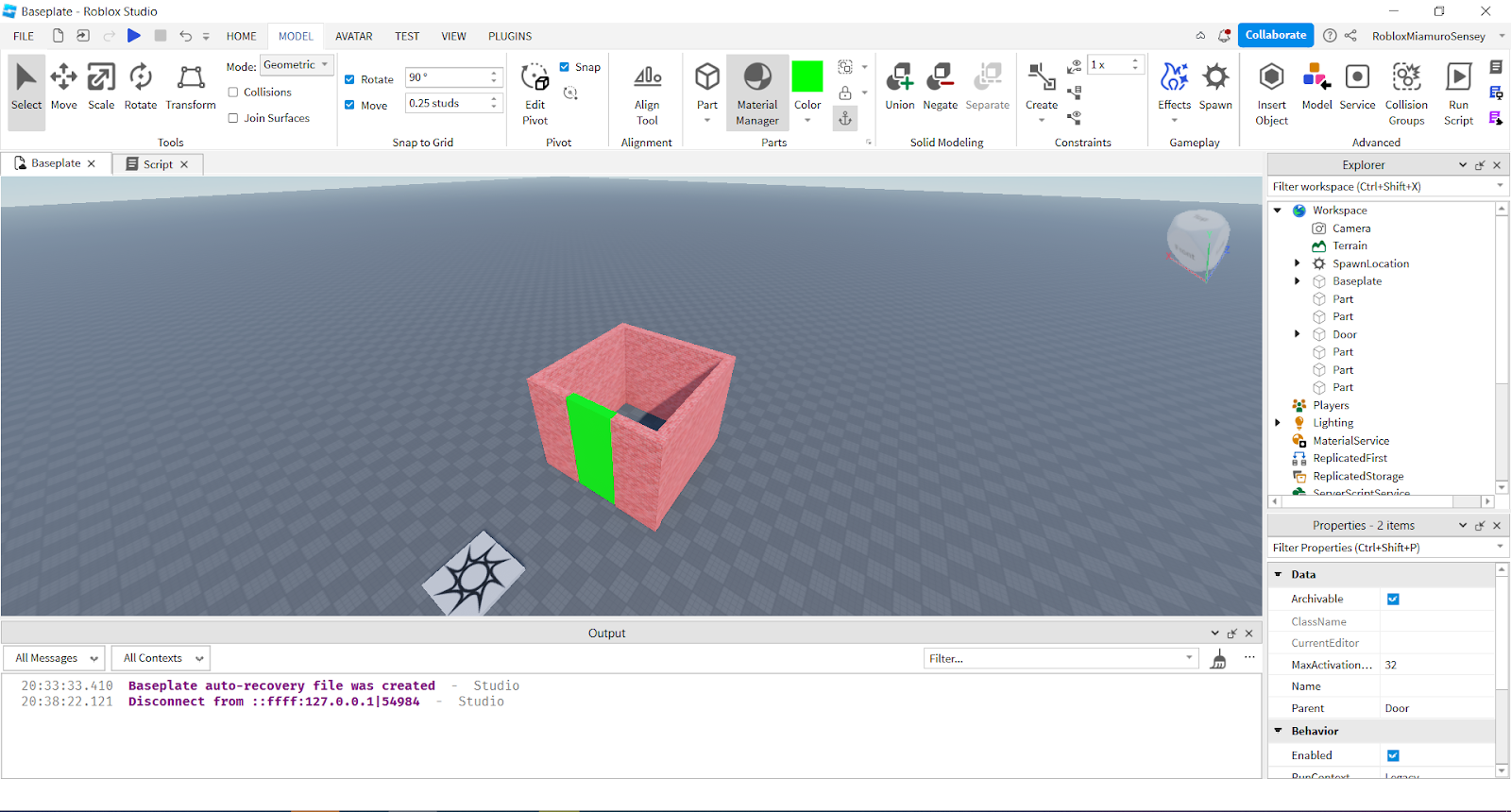Expand the Baseplate tree node
The height and width of the screenshot is (812, 1511).
coord(1298,281)
